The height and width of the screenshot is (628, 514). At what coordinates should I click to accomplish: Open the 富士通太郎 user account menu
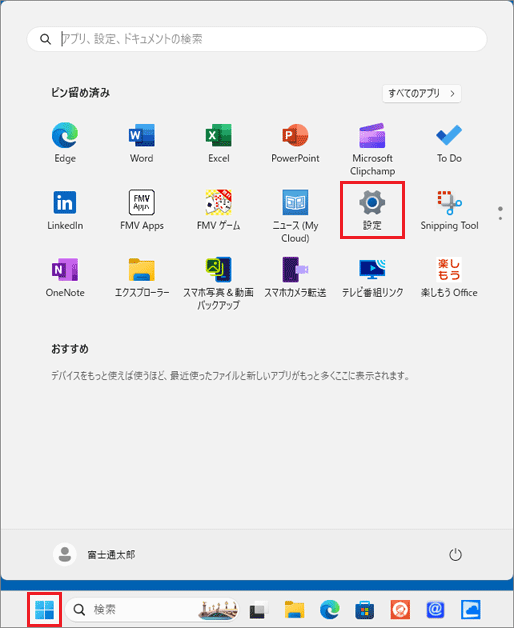[x=95, y=555]
